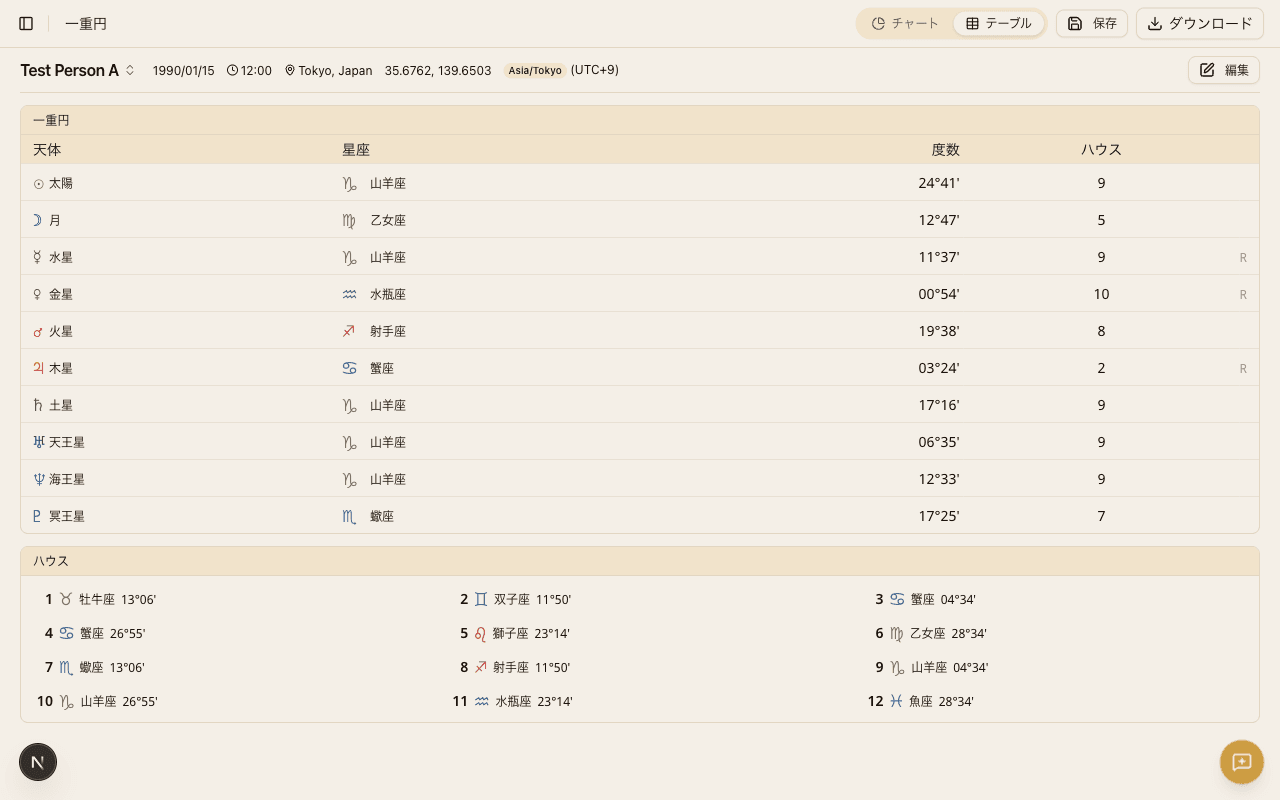Open the chat feedback bubble icon
1280x800 pixels.
pyautogui.click(x=1241, y=762)
